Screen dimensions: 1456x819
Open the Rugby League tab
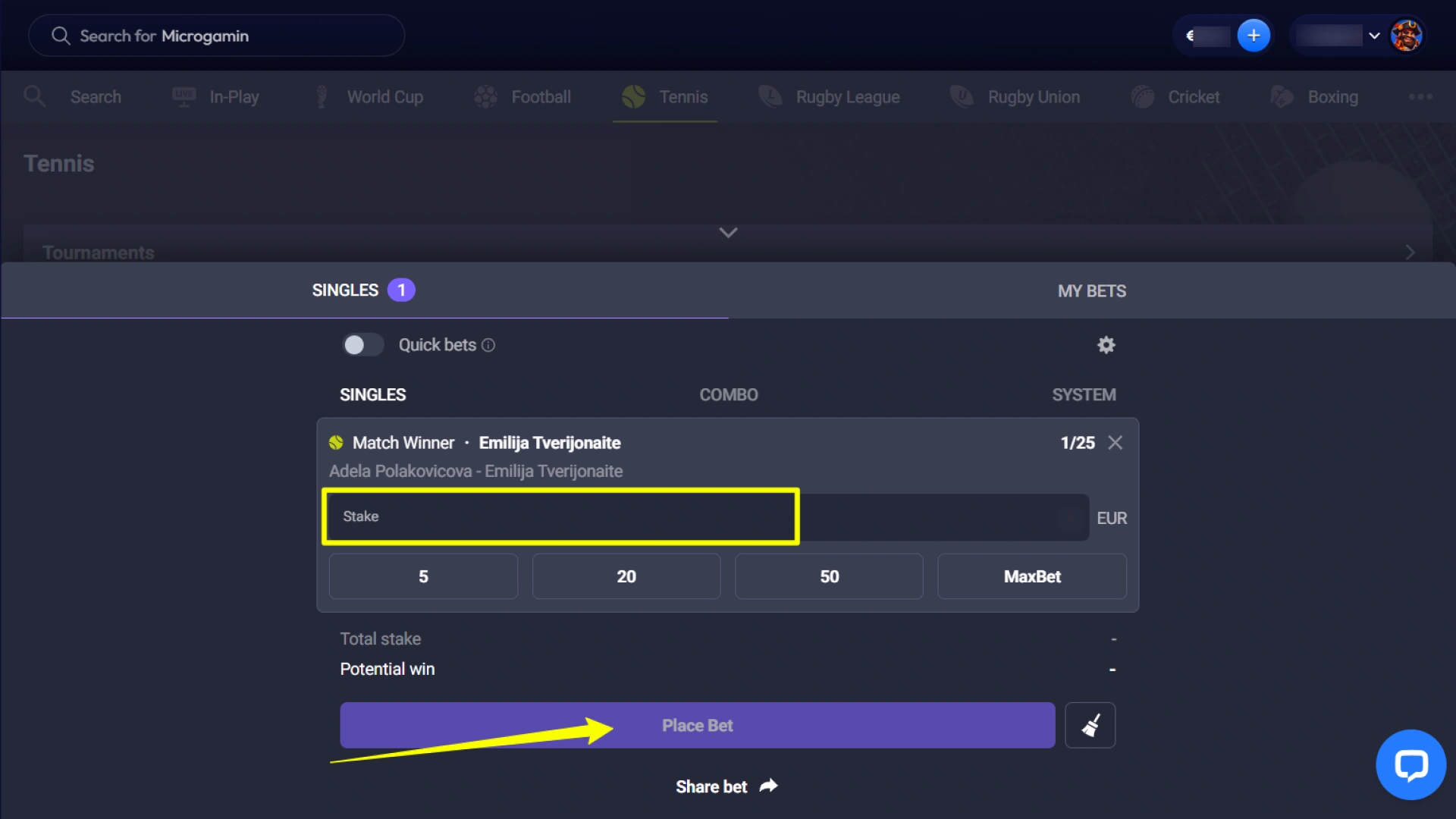(848, 97)
